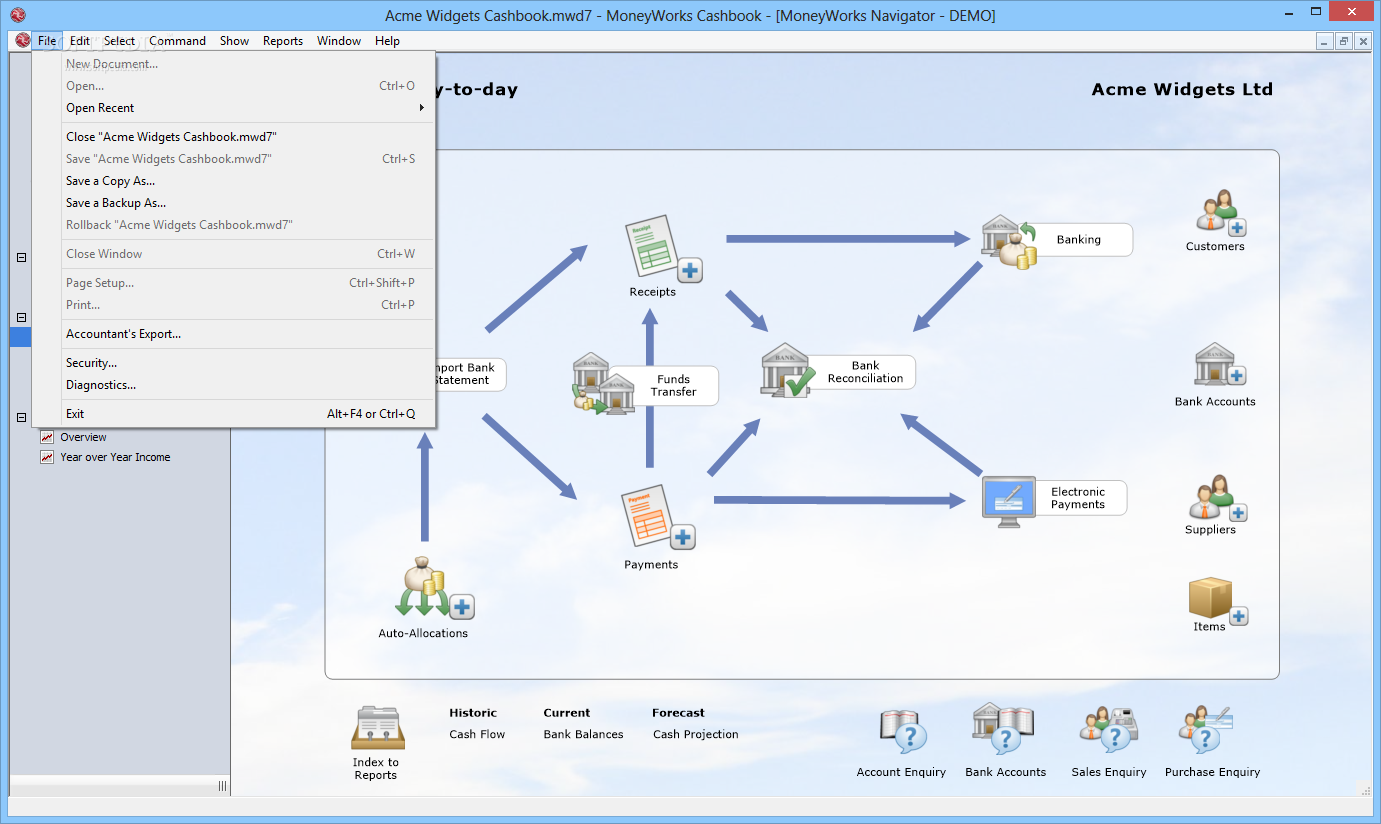This screenshot has width=1381, height=824.
Task: Expand the Open Recent submenu arrow
Action: (422, 108)
